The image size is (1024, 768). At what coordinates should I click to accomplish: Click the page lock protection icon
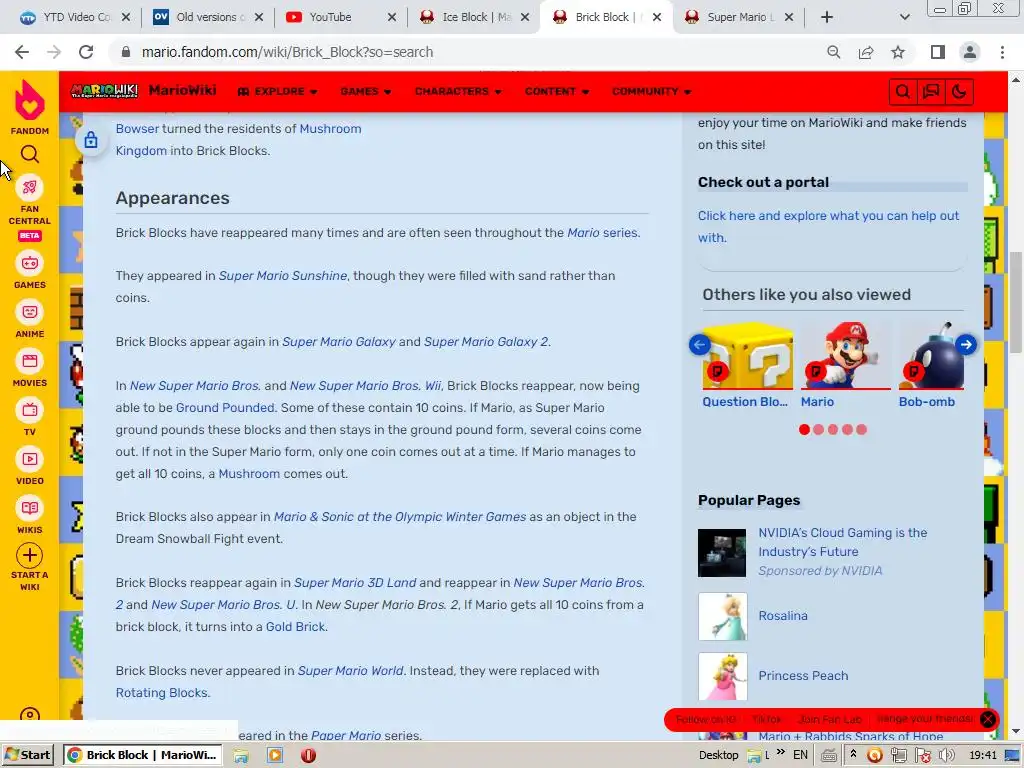point(91,139)
